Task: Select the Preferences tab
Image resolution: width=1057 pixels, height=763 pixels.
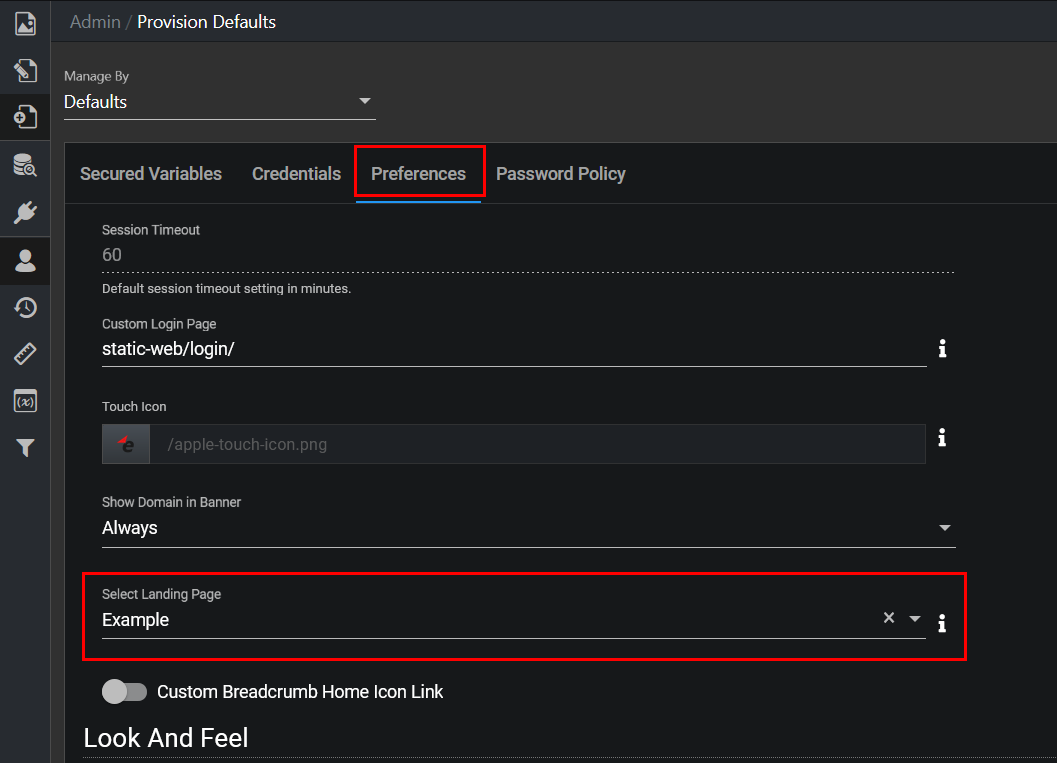Action: point(419,174)
